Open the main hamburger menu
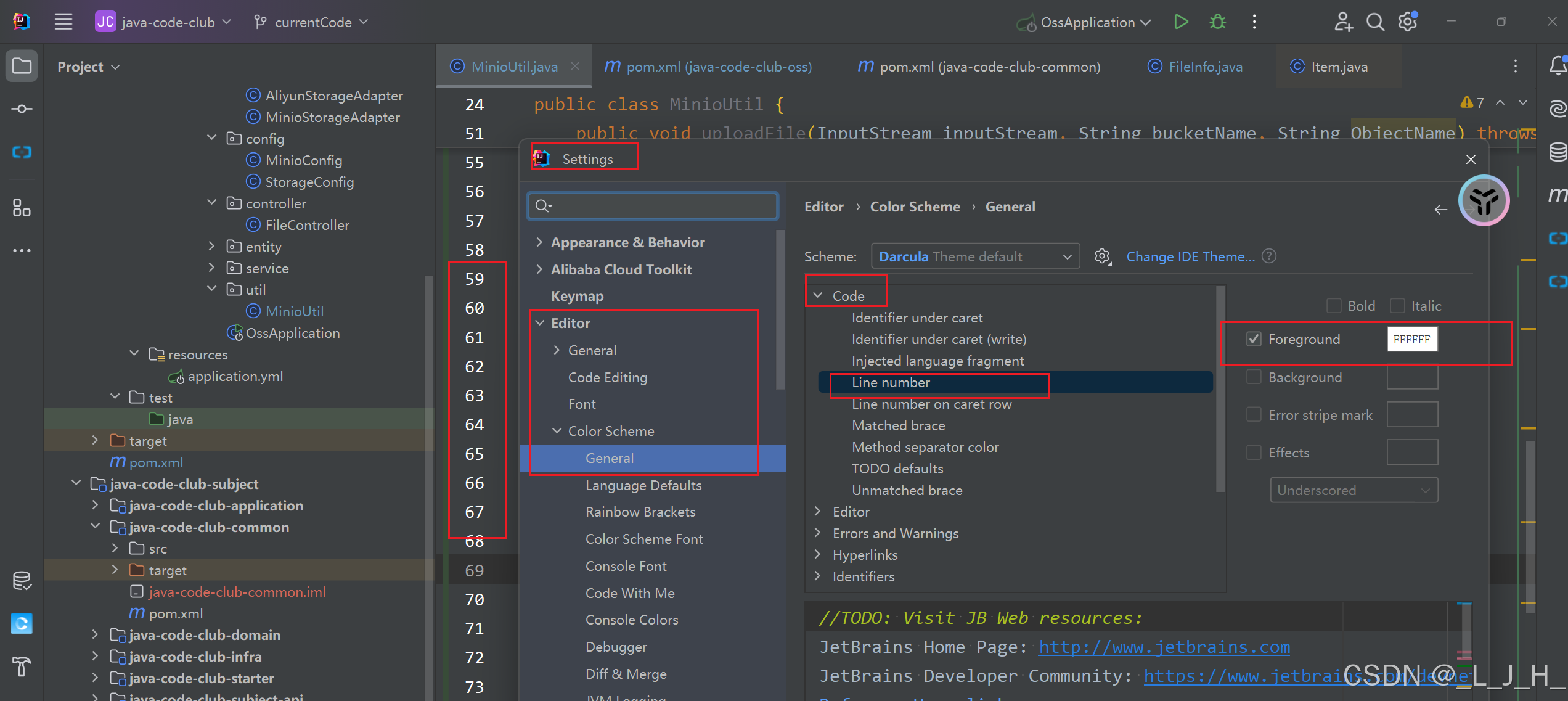 pos(63,22)
